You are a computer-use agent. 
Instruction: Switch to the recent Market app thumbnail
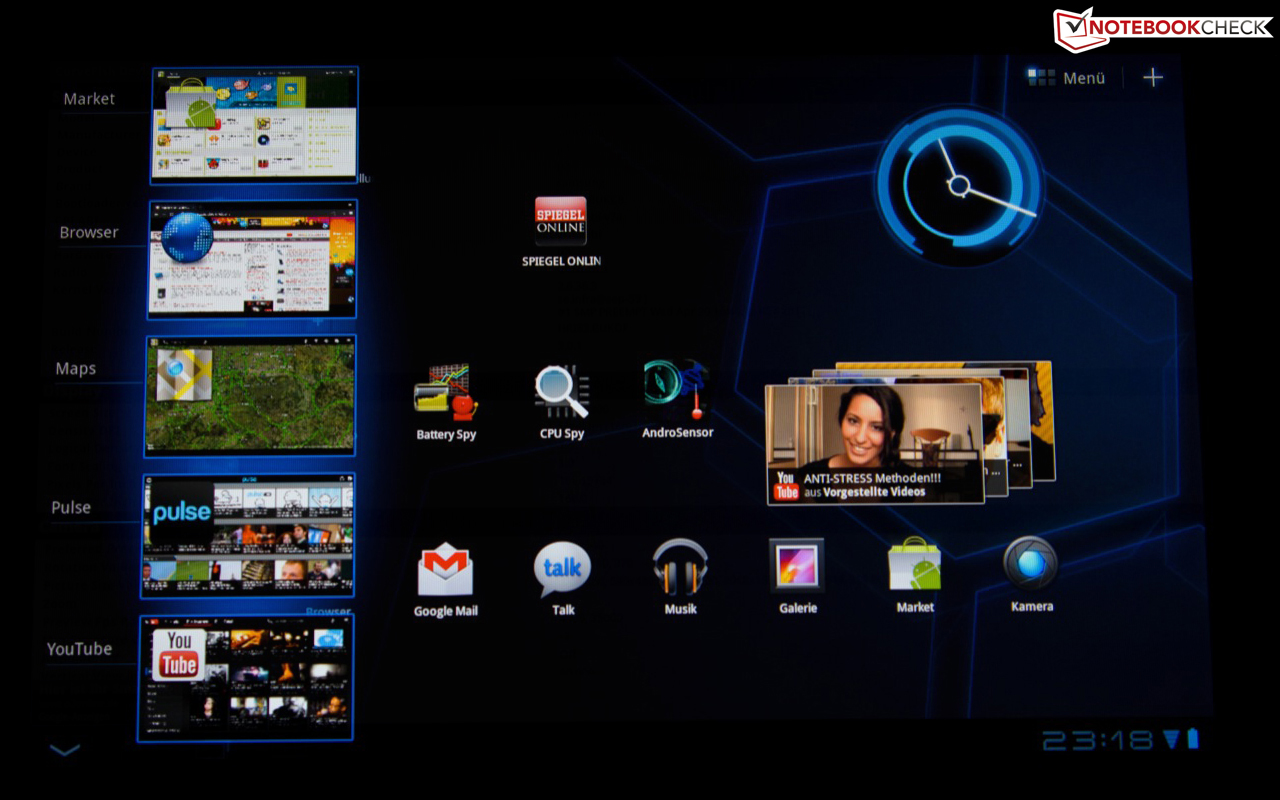[x=254, y=125]
